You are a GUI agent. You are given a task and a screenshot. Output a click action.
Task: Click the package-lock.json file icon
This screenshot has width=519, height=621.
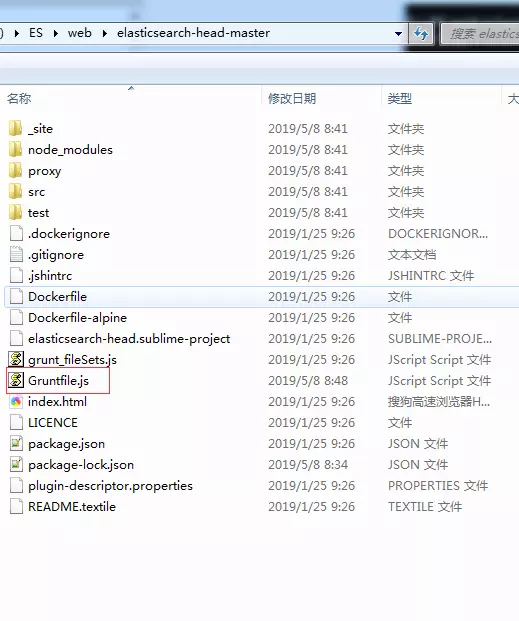pyautogui.click(x=16, y=465)
